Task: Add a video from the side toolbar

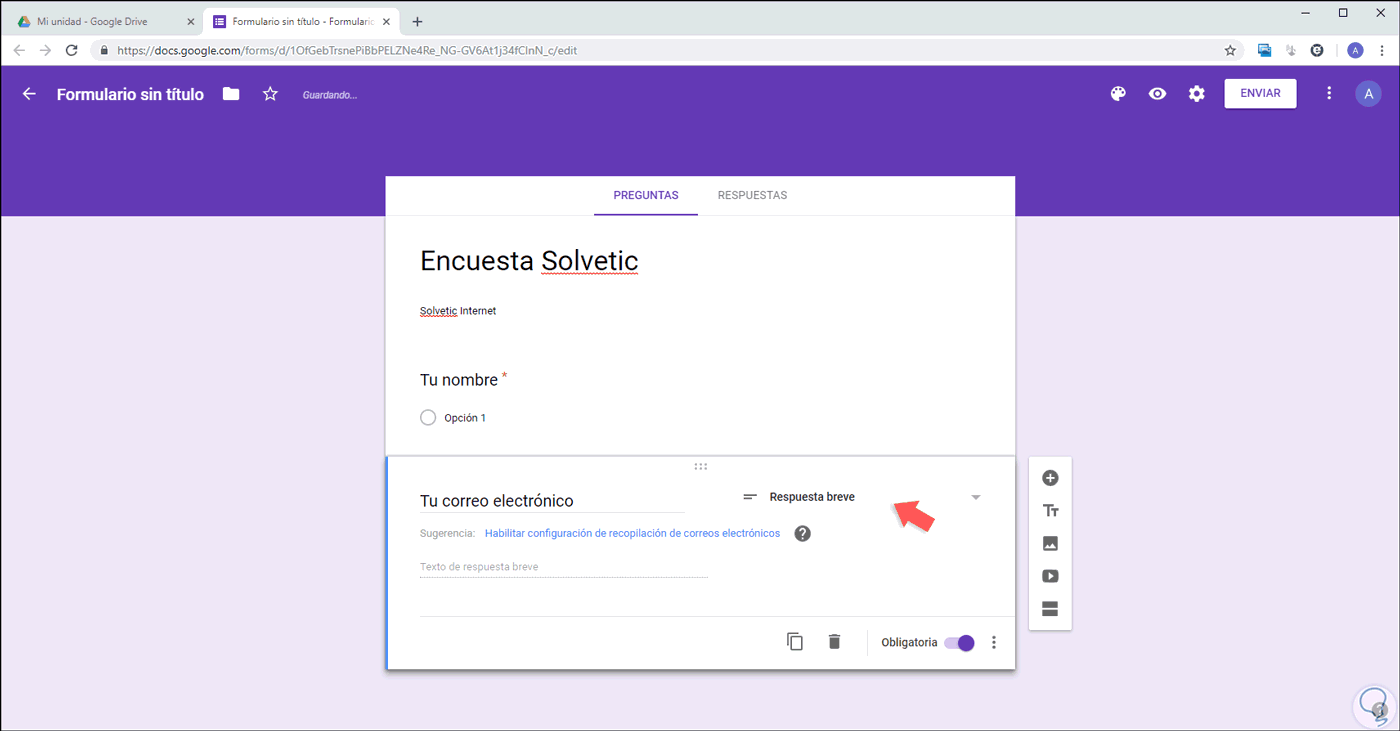Action: point(1050,576)
